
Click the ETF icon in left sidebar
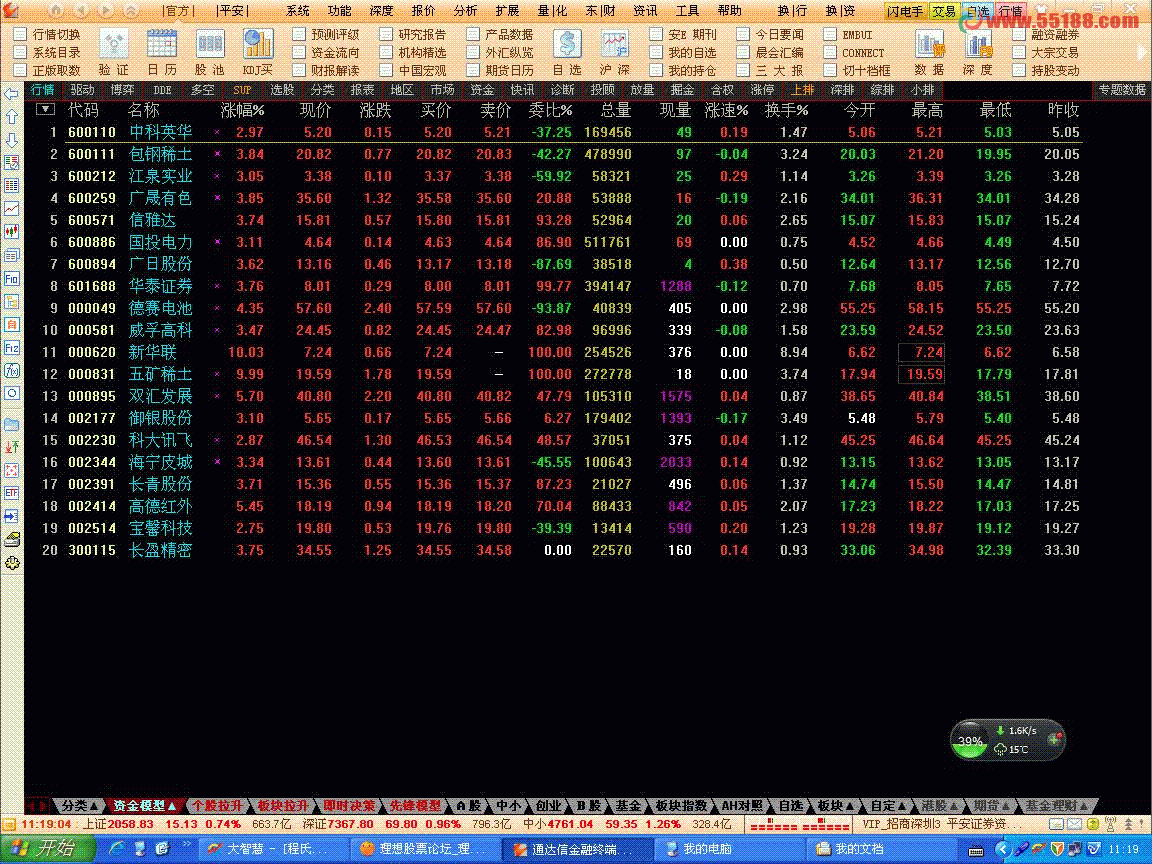(x=12, y=492)
